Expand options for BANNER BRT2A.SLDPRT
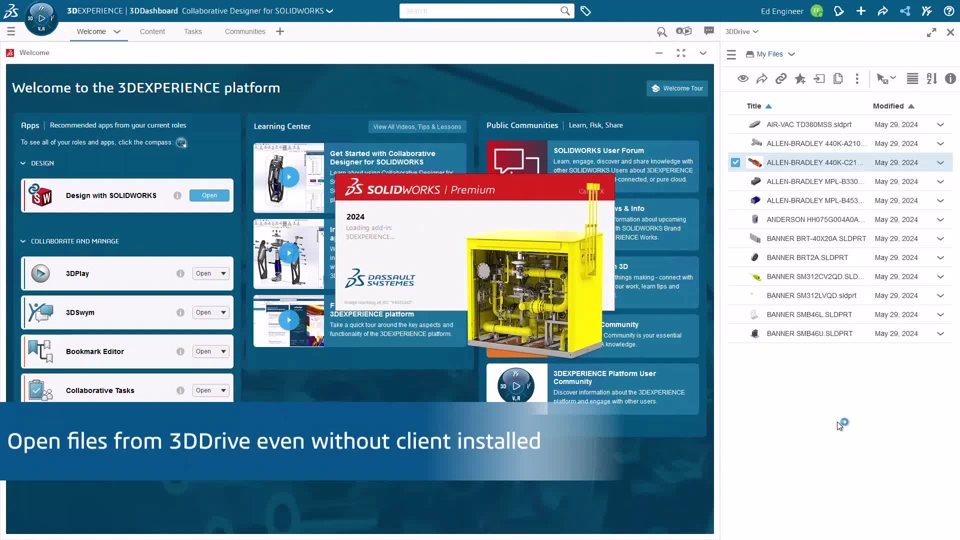The width and height of the screenshot is (960, 540). 940,257
